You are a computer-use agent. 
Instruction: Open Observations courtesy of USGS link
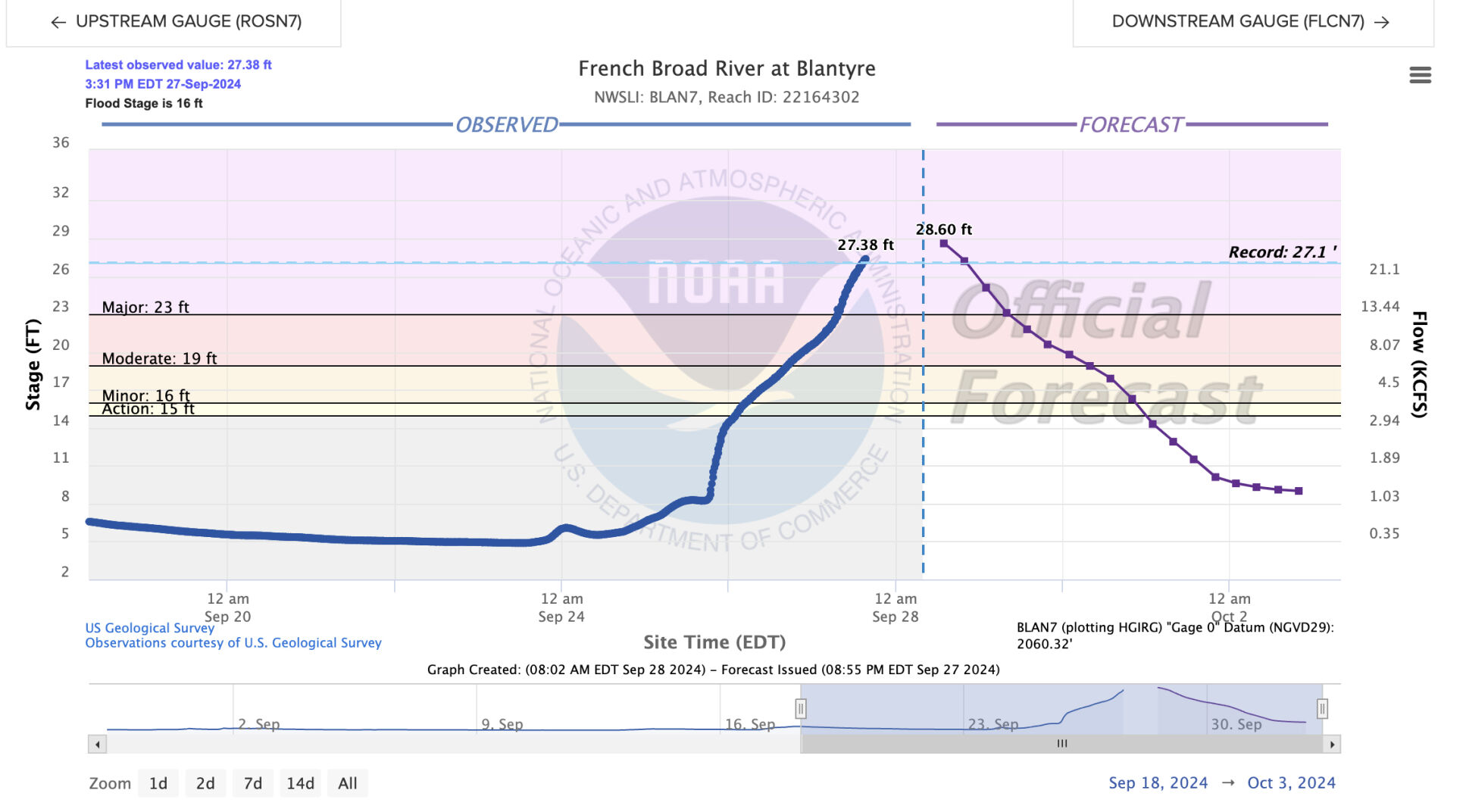[x=233, y=643]
